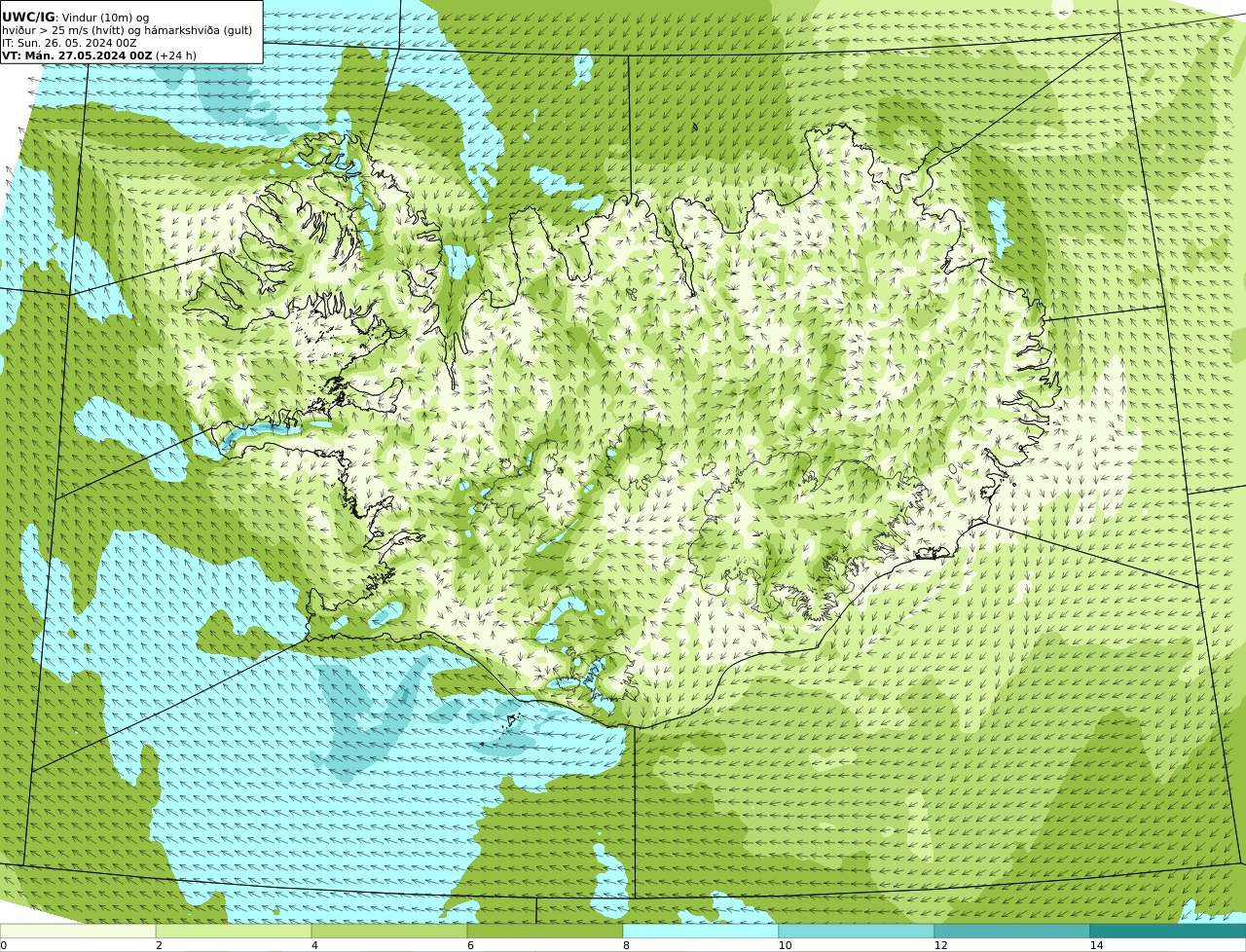
Task: Click the legend label '10'
Action: [785, 945]
